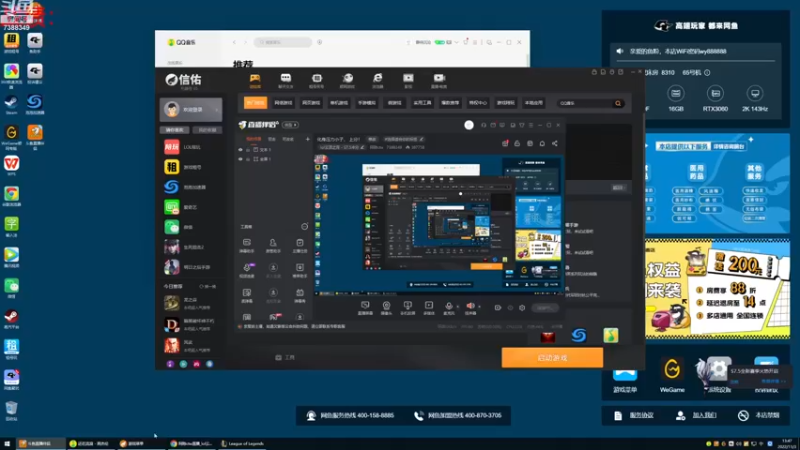This screenshot has width=800, height=450.
Task: Switch to League of Legends in taskbar
Action: [243, 444]
